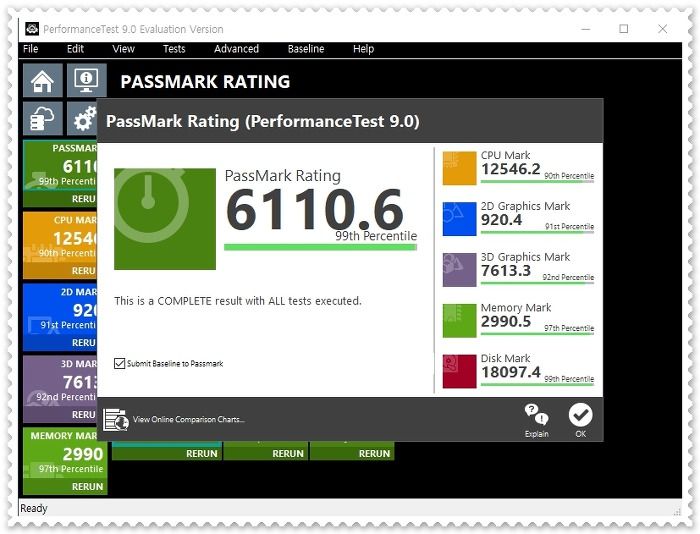Click the purple 3D Graphics Mark icon
700x534 pixels.
pyautogui.click(x=459, y=270)
